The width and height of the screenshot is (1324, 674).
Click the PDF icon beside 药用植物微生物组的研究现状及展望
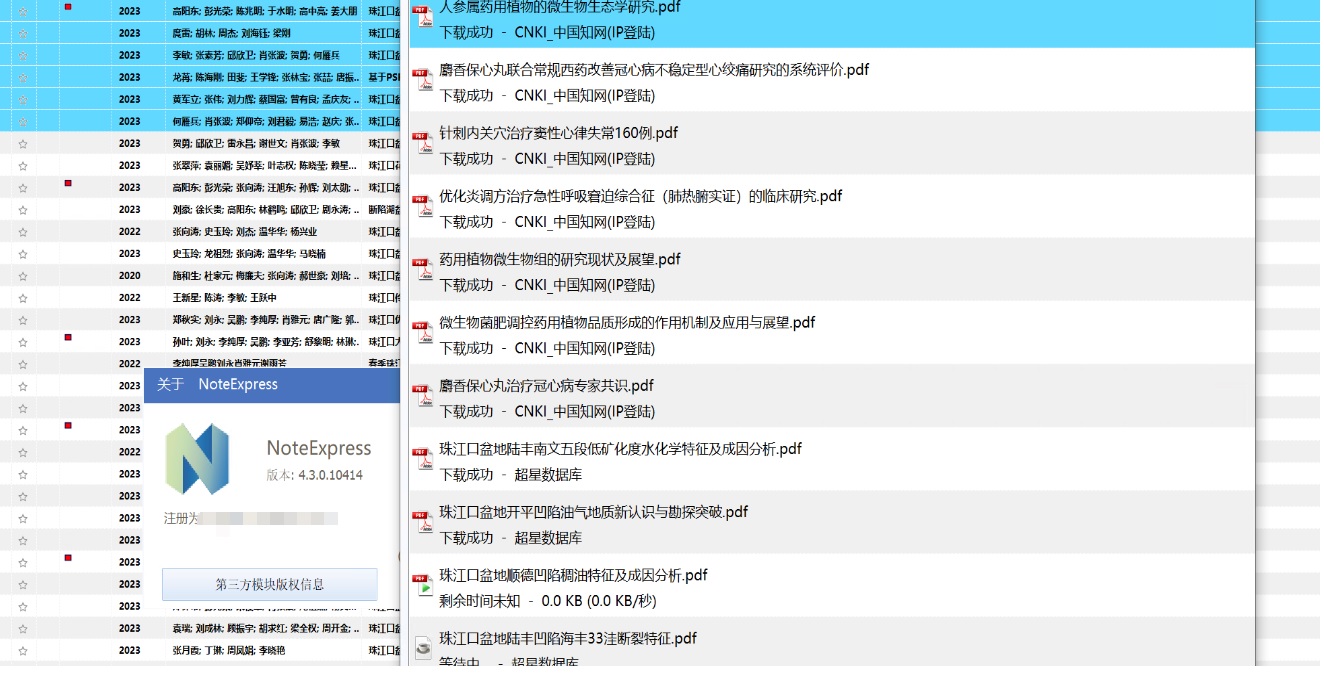(424, 267)
